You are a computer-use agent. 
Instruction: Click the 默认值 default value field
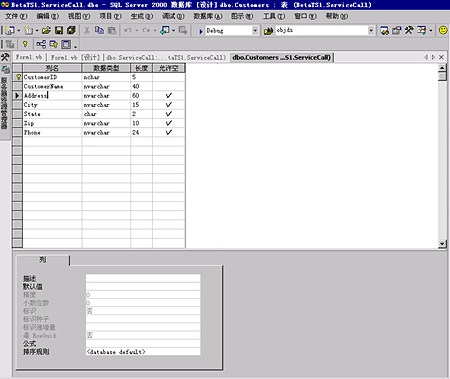coord(143,286)
